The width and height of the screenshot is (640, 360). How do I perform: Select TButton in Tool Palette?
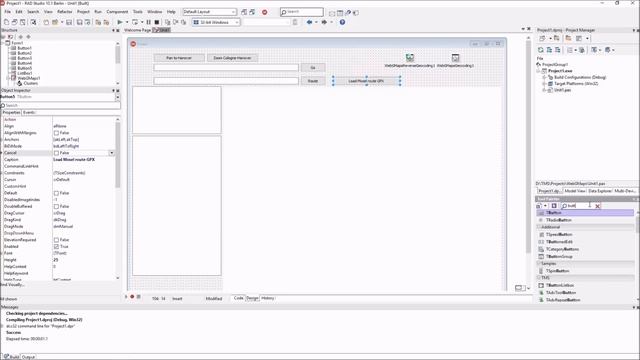pyautogui.click(x=585, y=213)
